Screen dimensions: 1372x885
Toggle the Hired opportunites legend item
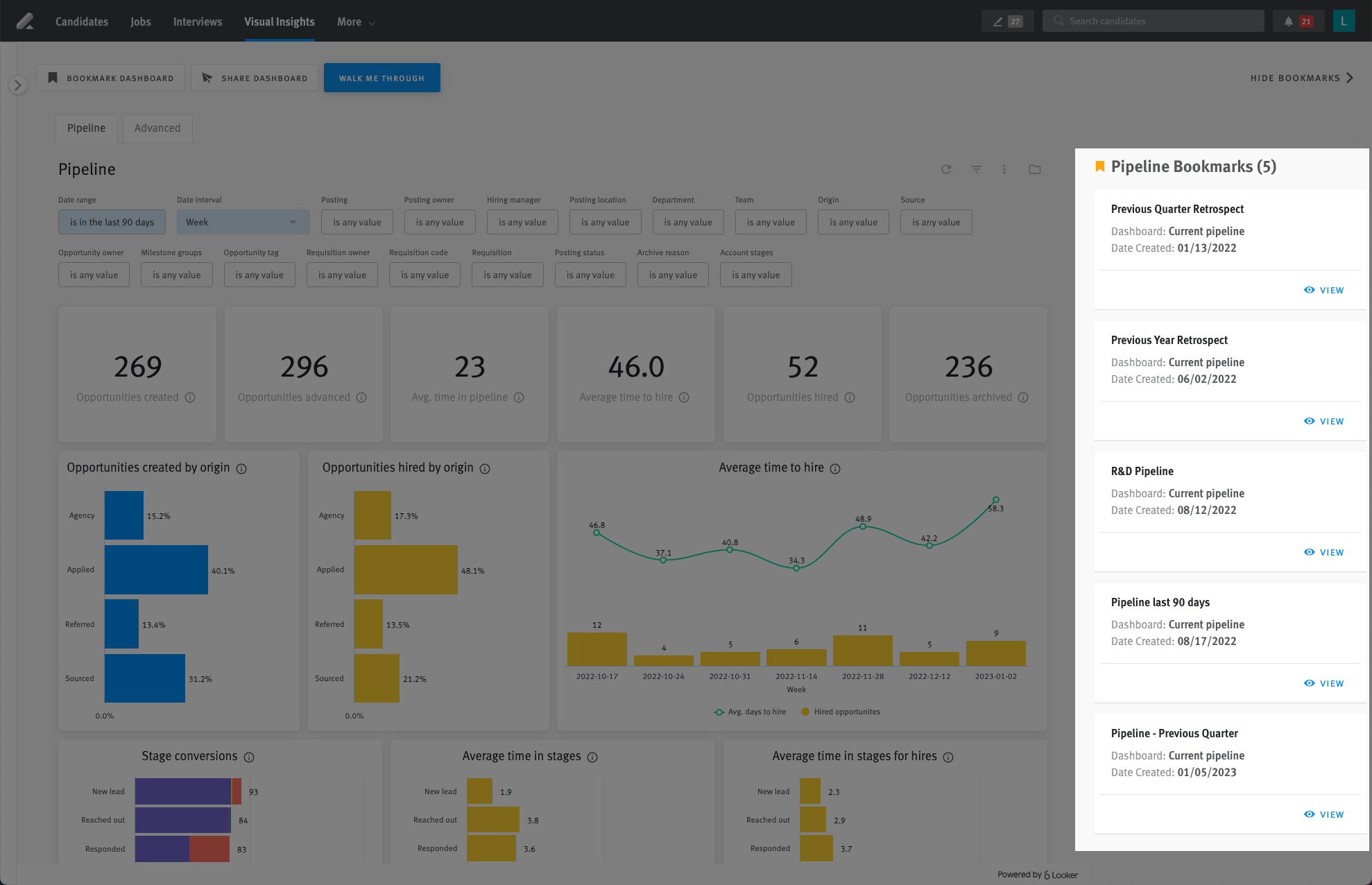[840, 712]
